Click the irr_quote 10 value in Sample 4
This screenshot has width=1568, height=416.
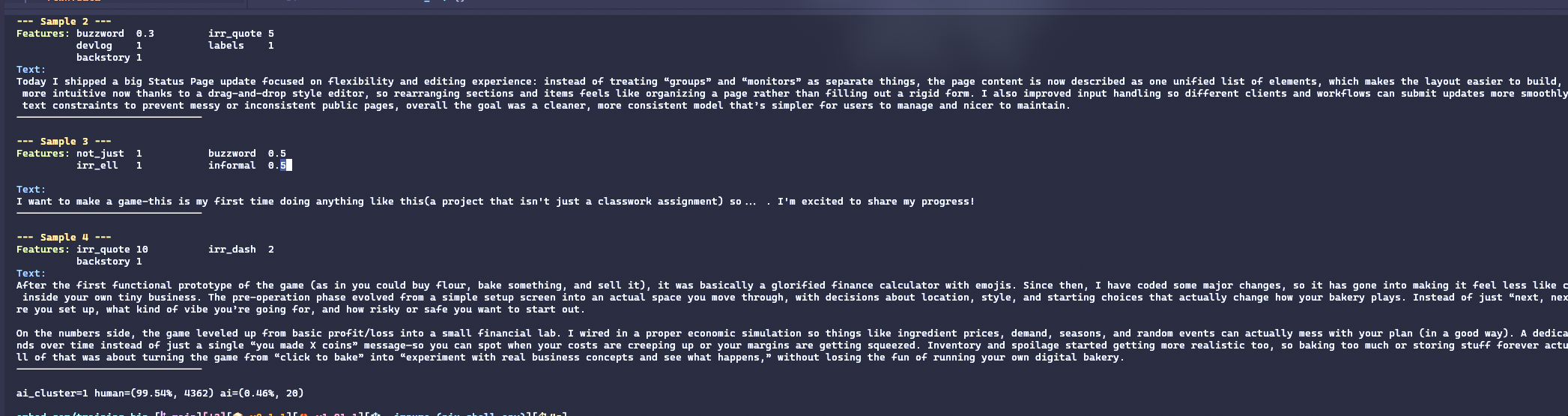pos(142,250)
